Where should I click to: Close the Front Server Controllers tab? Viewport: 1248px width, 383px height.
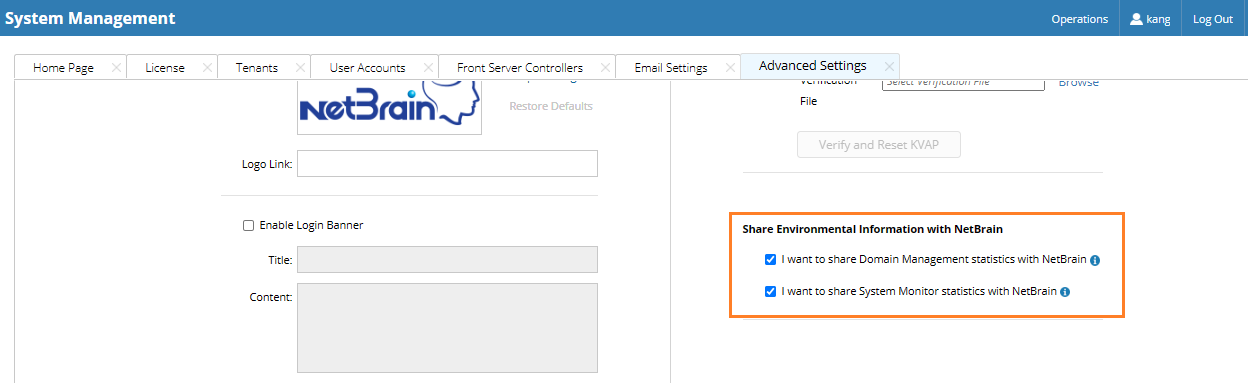(605, 68)
